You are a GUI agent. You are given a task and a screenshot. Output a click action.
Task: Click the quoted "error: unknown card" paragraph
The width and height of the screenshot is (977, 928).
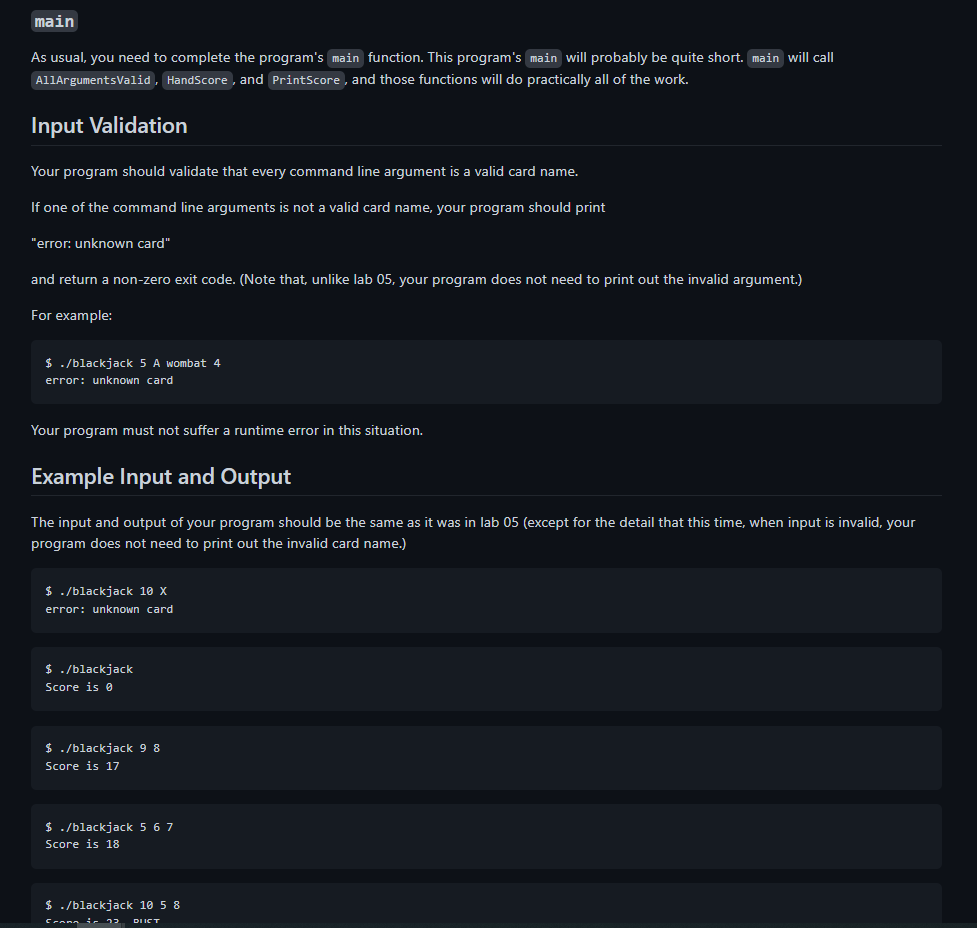[100, 244]
